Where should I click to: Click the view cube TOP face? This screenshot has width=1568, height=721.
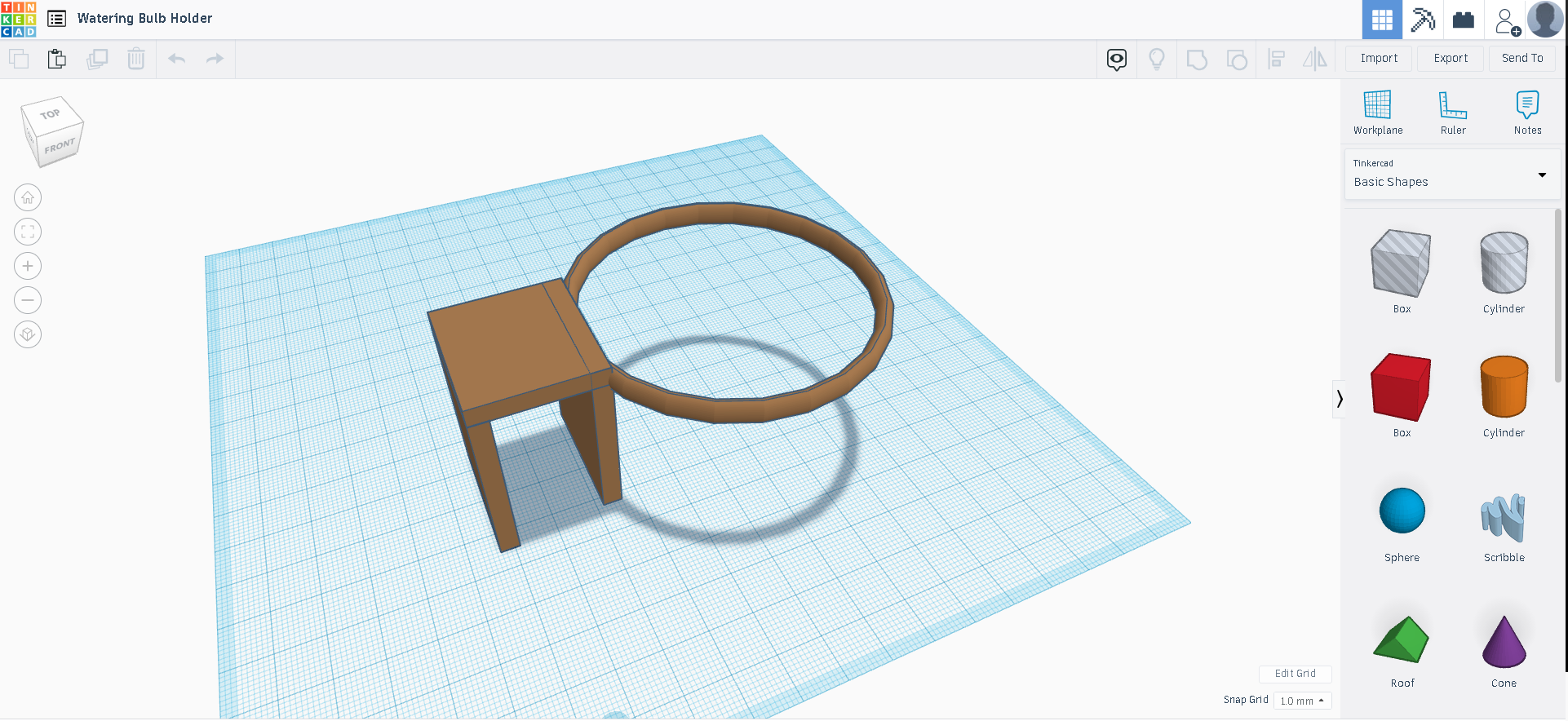pyautogui.click(x=51, y=114)
